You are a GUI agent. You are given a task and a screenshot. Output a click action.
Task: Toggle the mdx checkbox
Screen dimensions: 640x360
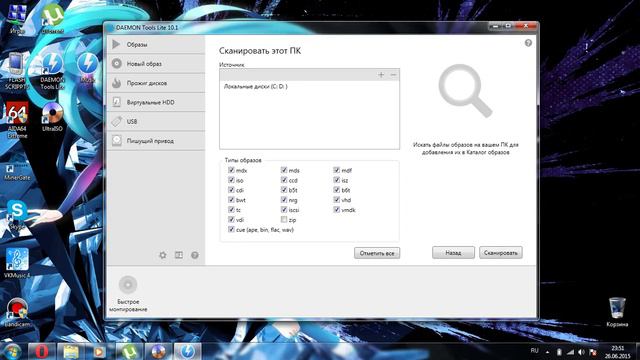pos(231,170)
